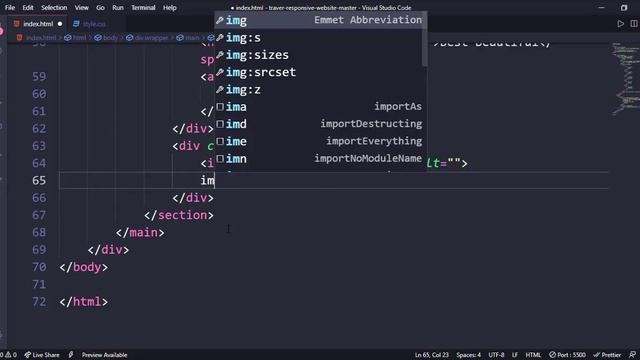Viewport: 640px width, 360px height.
Task: Open the Run menu
Action: pyautogui.click(x=118, y=7)
